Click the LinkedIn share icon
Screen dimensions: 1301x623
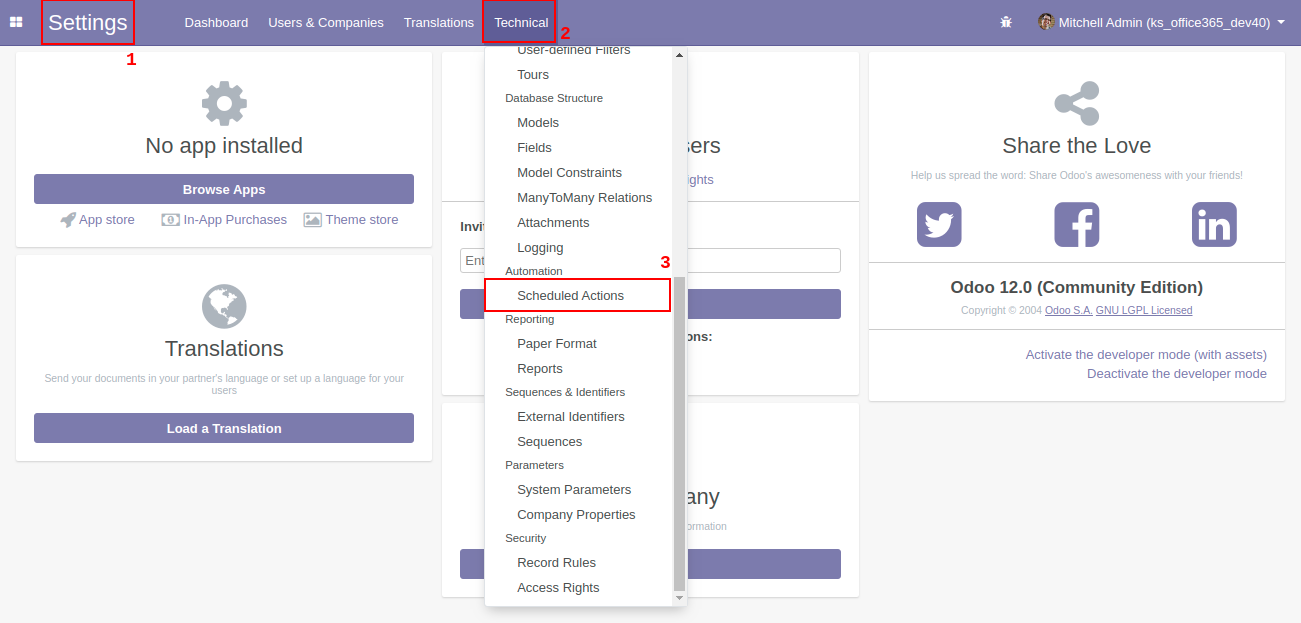pyautogui.click(x=1214, y=225)
